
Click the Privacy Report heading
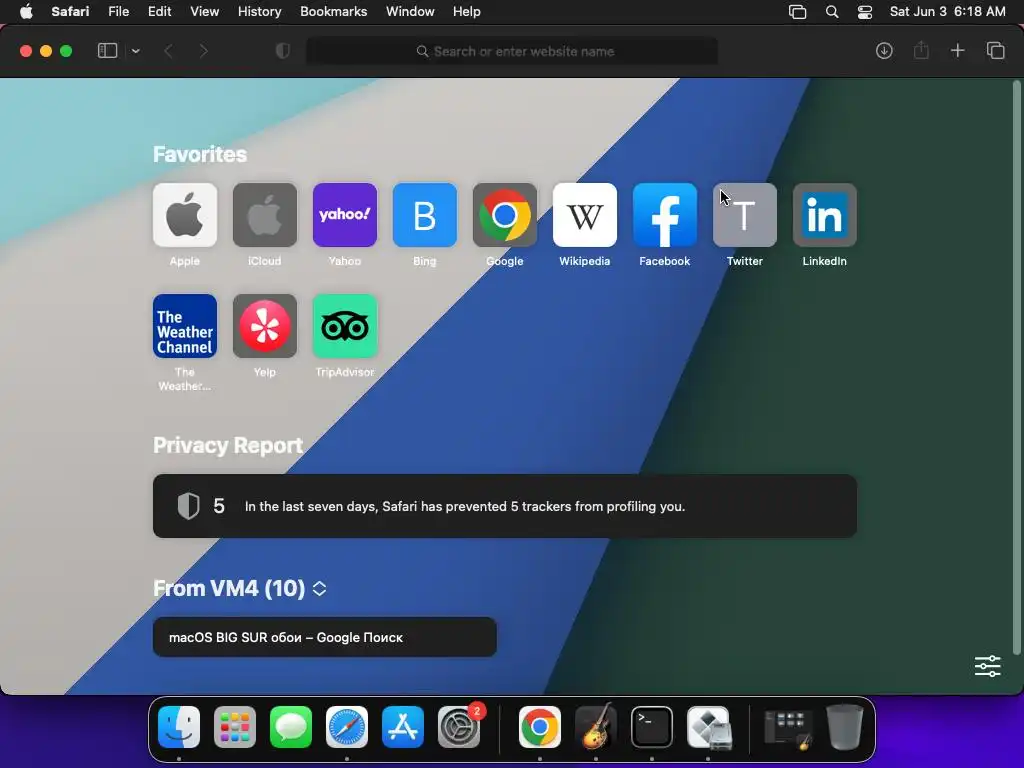tap(228, 445)
